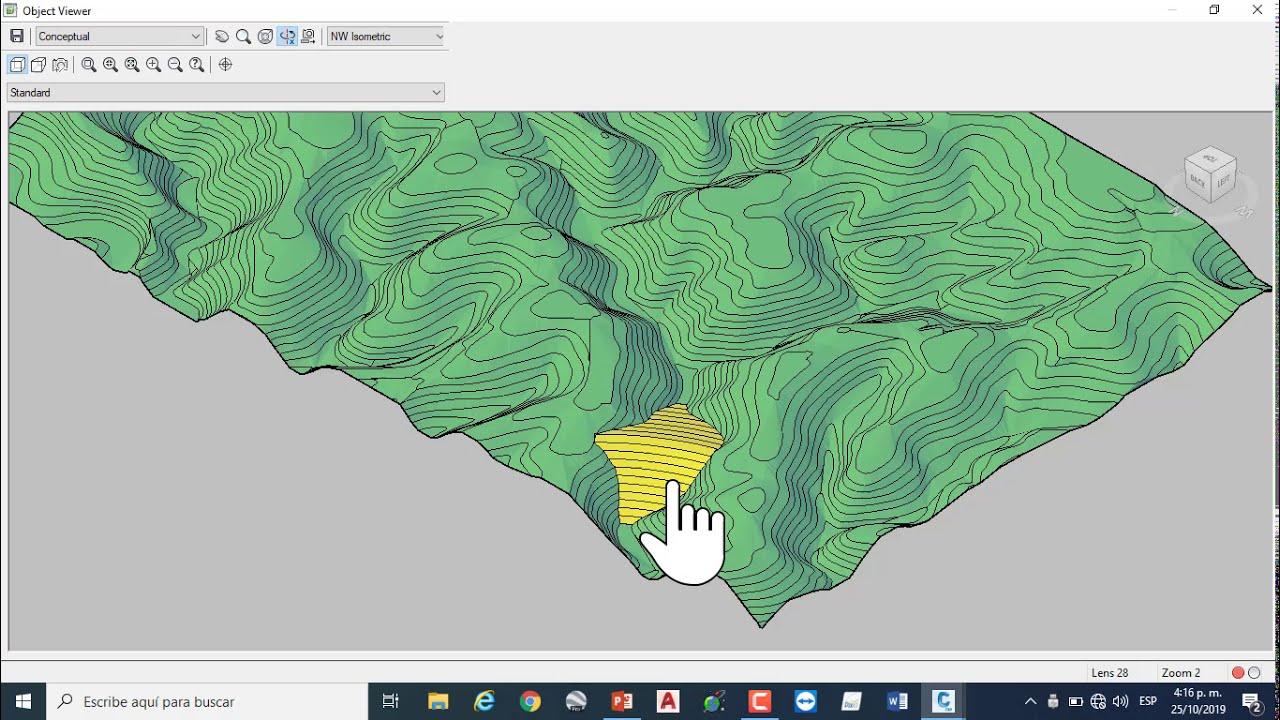The image size is (1280, 720).
Task: Click the white circle status indicator
Action: coord(1254,673)
